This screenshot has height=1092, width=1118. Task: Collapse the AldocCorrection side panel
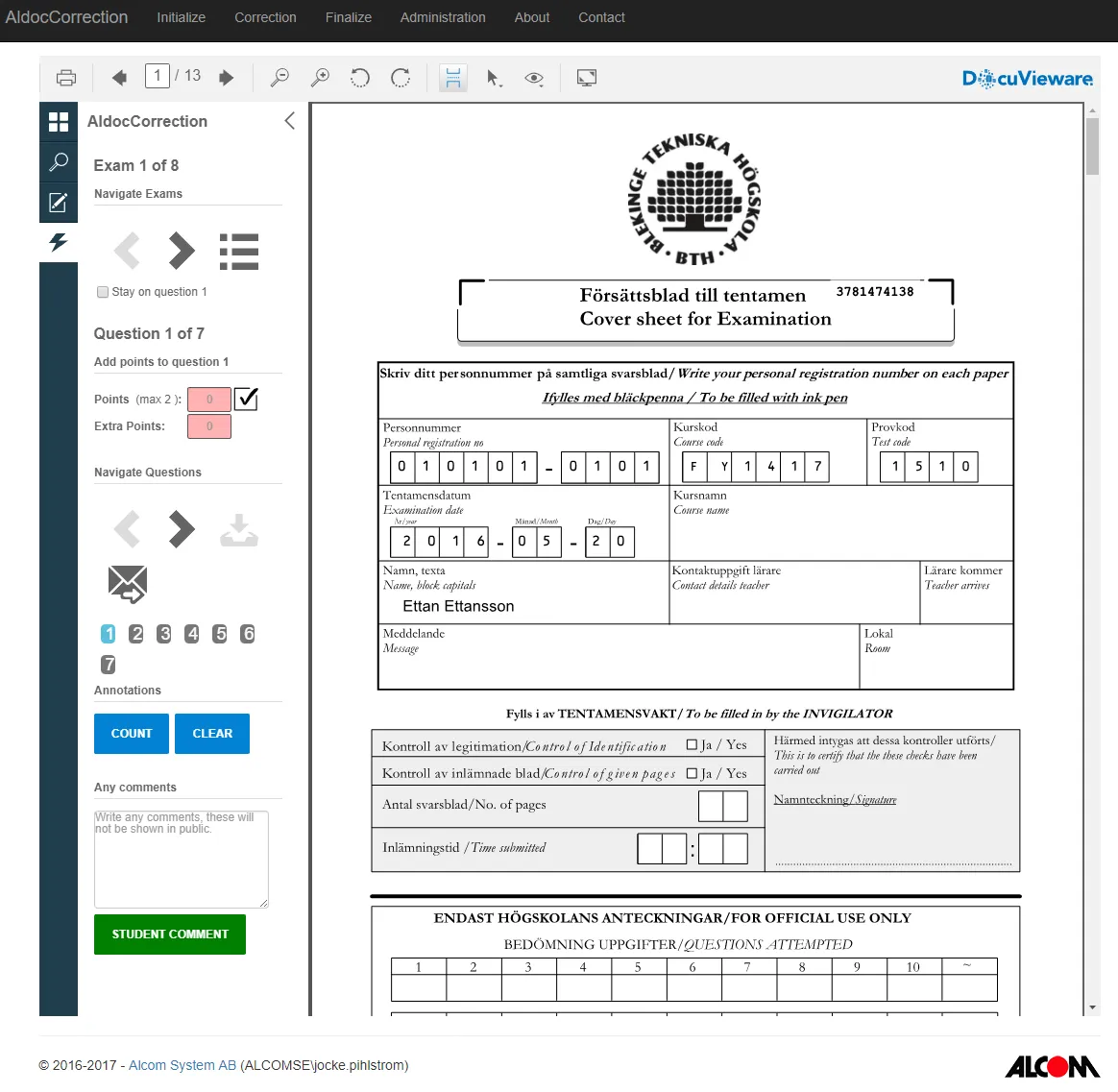[x=289, y=121]
